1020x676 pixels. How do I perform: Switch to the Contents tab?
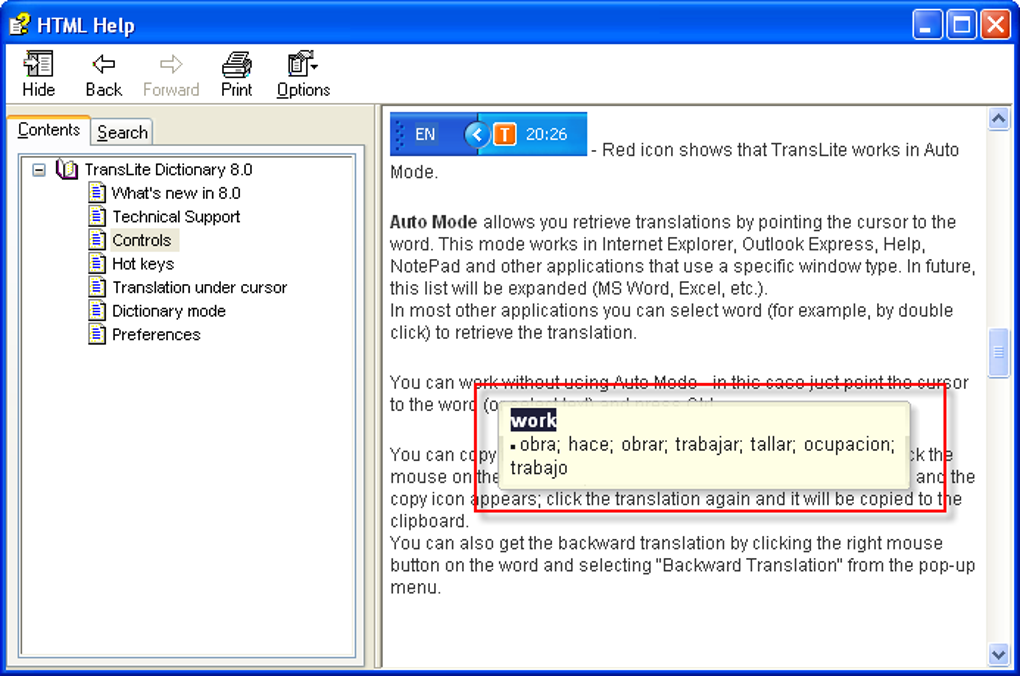coord(48,130)
